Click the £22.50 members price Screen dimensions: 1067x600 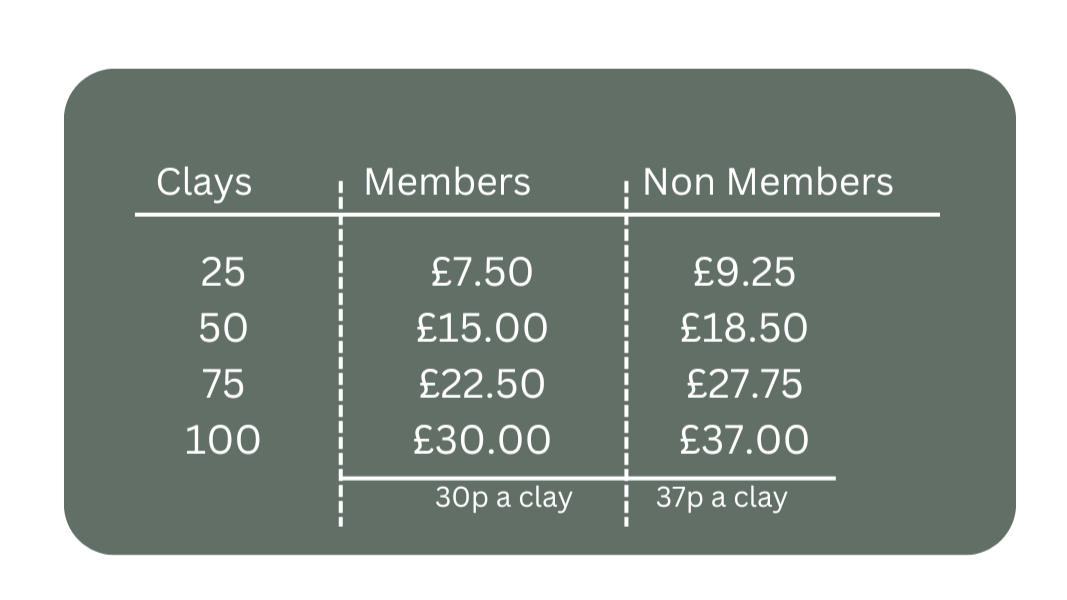(x=482, y=384)
